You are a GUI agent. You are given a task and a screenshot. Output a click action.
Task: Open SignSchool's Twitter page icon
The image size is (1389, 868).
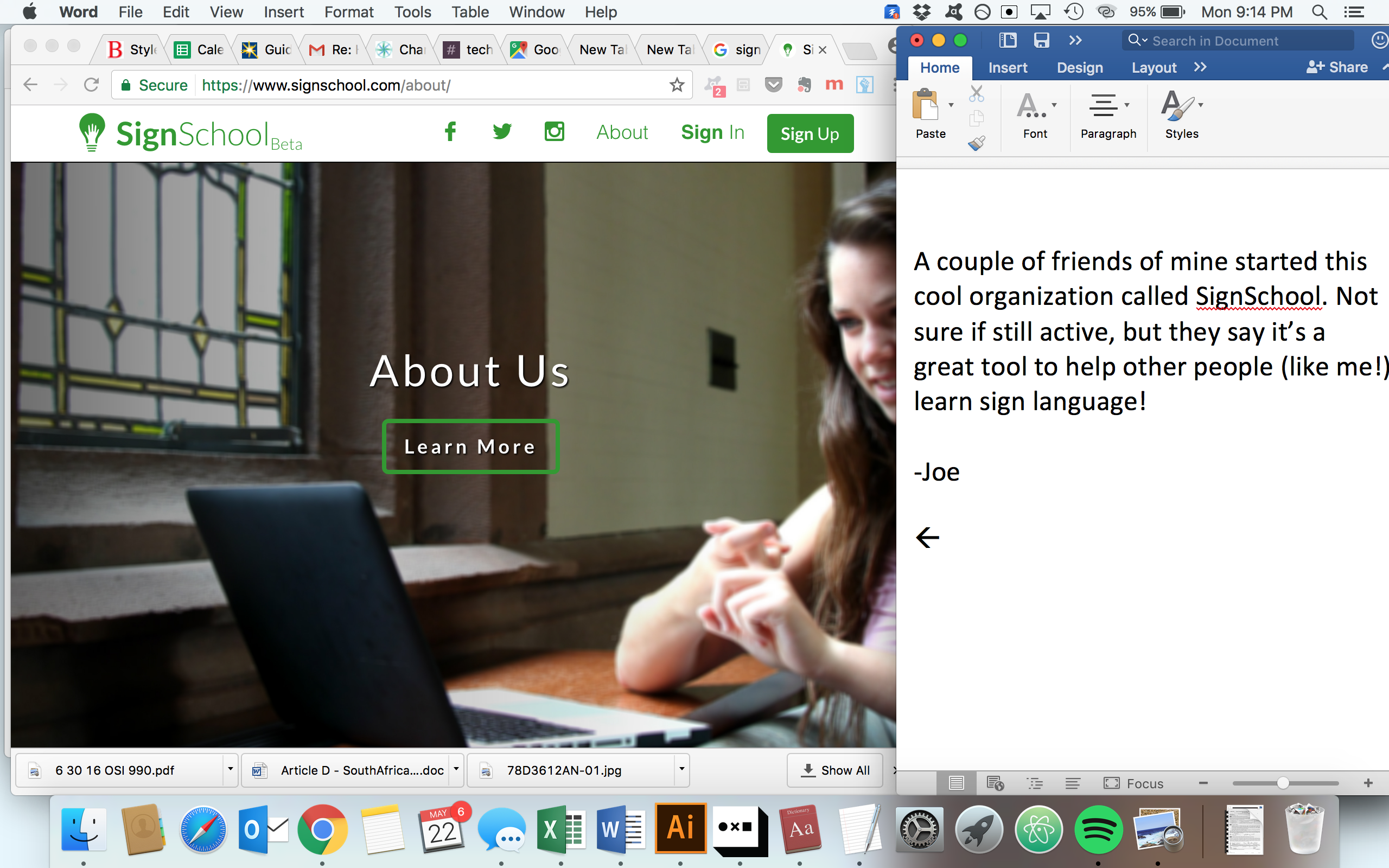502,131
